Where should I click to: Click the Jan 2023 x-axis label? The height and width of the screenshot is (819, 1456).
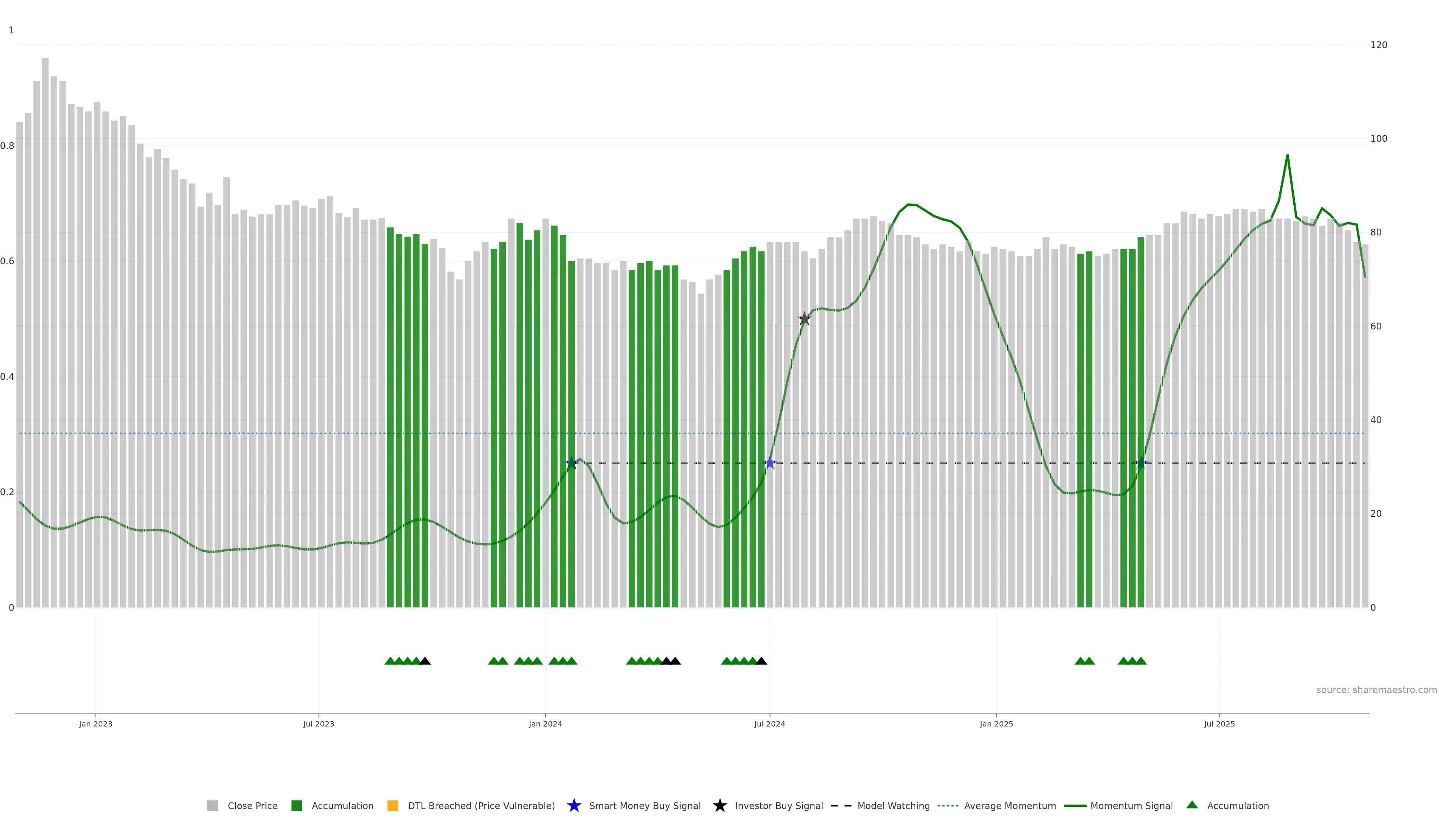tap(96, 723)
